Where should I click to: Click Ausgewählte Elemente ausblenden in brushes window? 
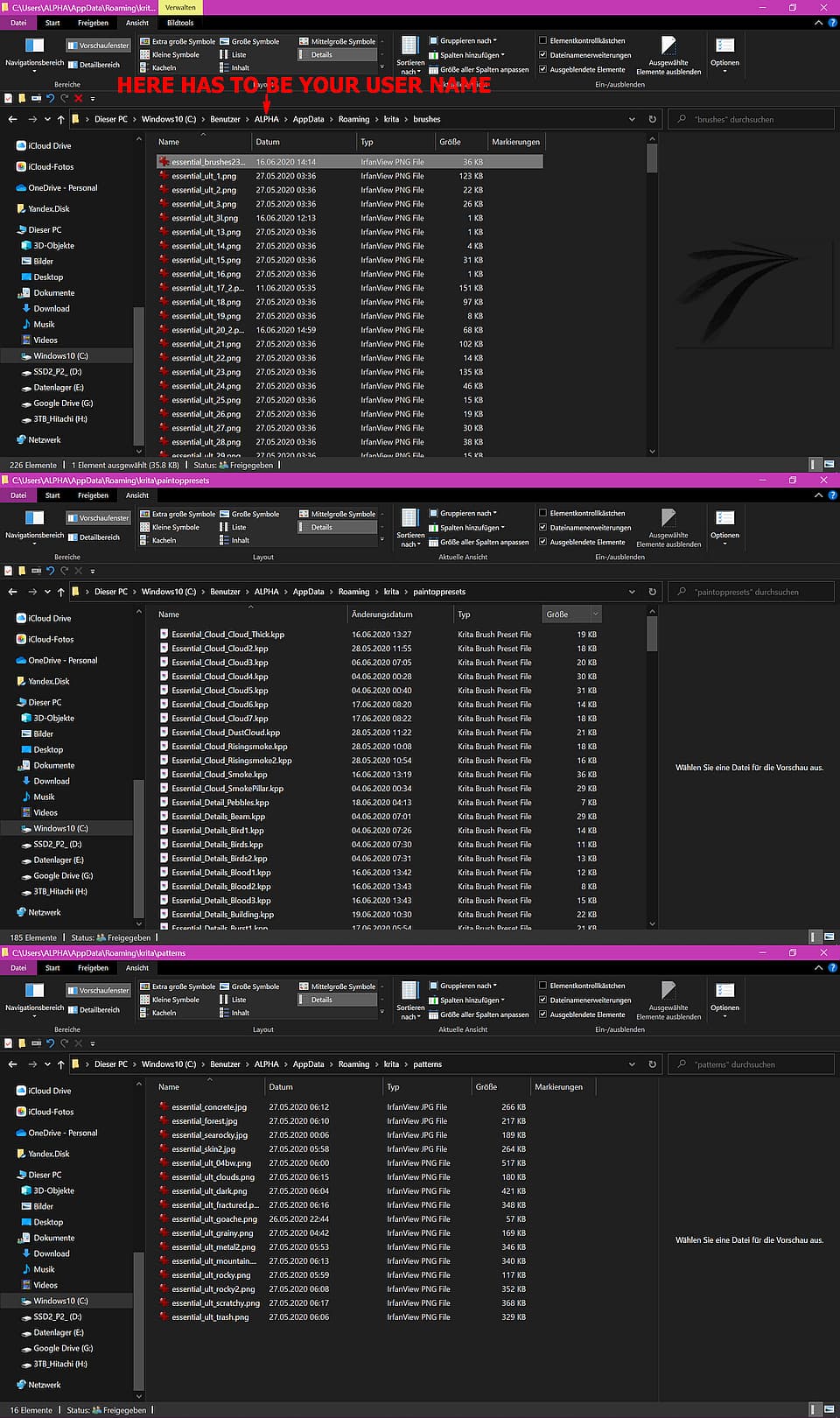coord(668,54)
